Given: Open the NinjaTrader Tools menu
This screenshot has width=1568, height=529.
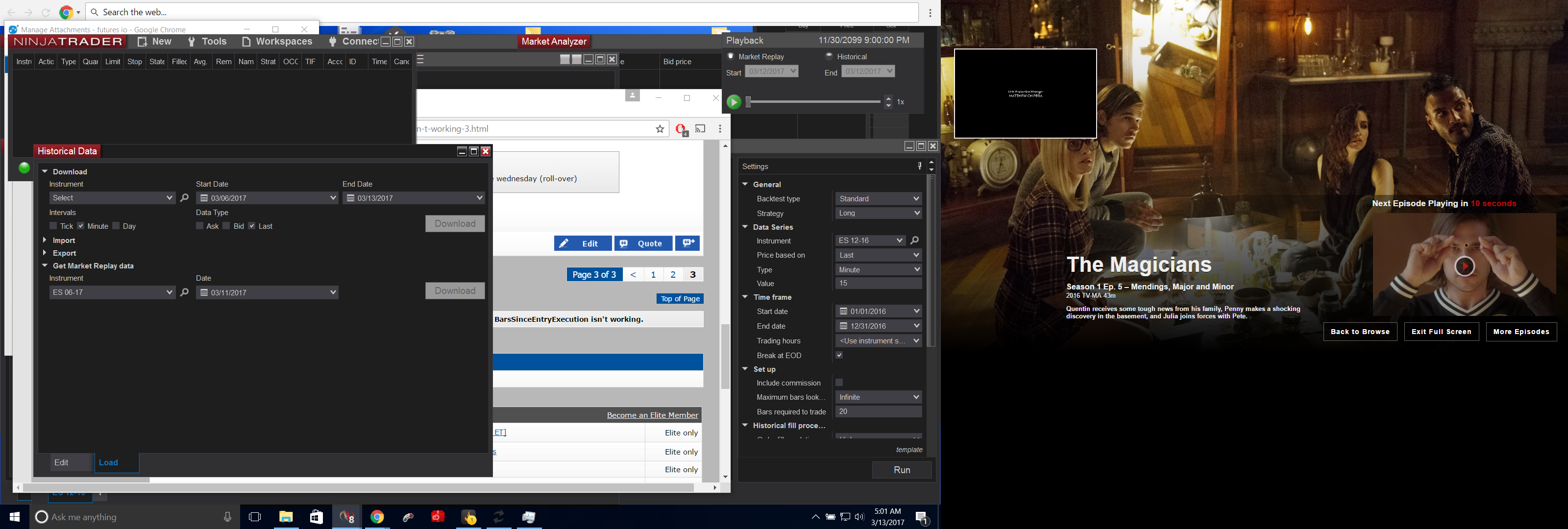Looking at the screenshot, I should (x=208, y=42).
